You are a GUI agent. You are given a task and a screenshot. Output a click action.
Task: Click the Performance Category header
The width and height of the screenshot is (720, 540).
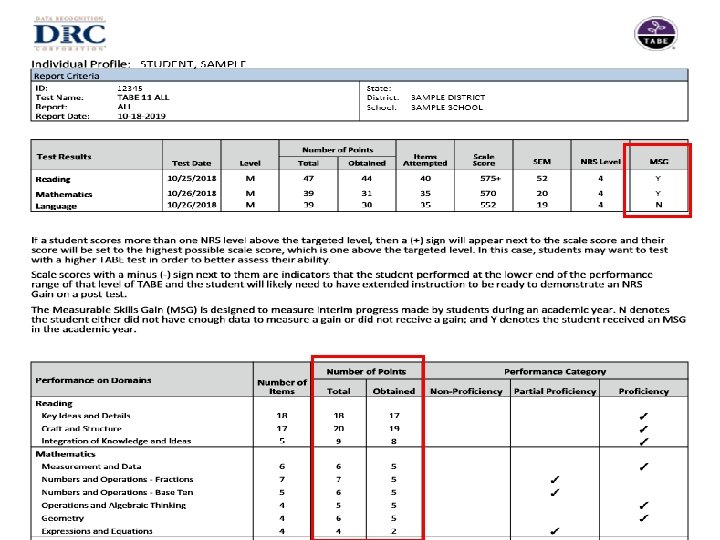point(555,371)
